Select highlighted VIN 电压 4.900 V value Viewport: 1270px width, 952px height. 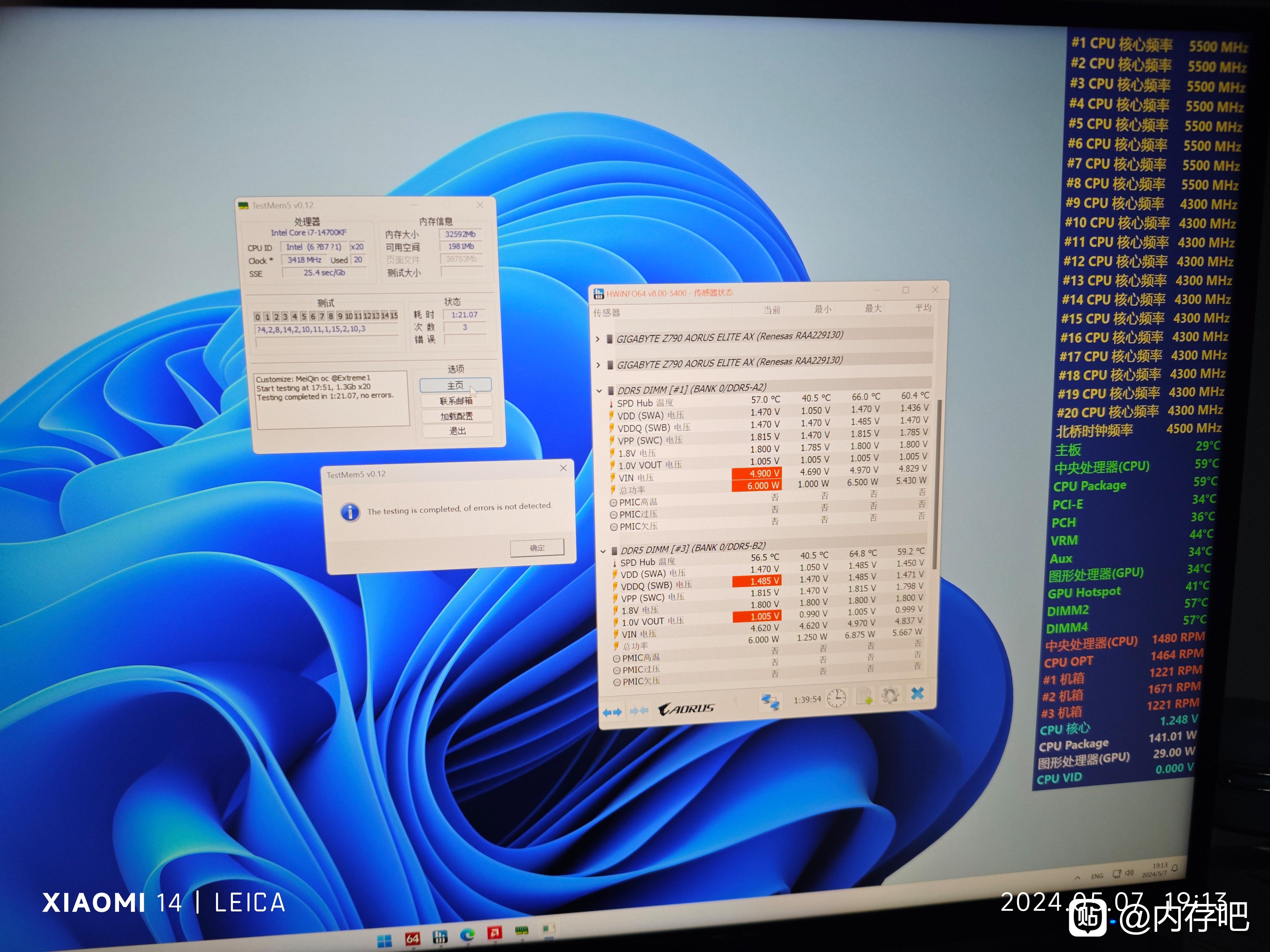point(757,474)
